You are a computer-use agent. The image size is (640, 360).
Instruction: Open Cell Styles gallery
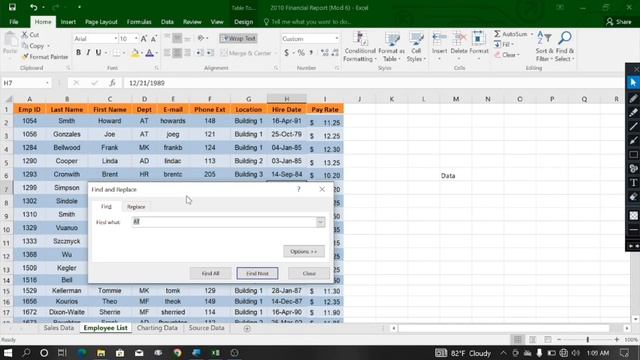click(x=416, y=47)
